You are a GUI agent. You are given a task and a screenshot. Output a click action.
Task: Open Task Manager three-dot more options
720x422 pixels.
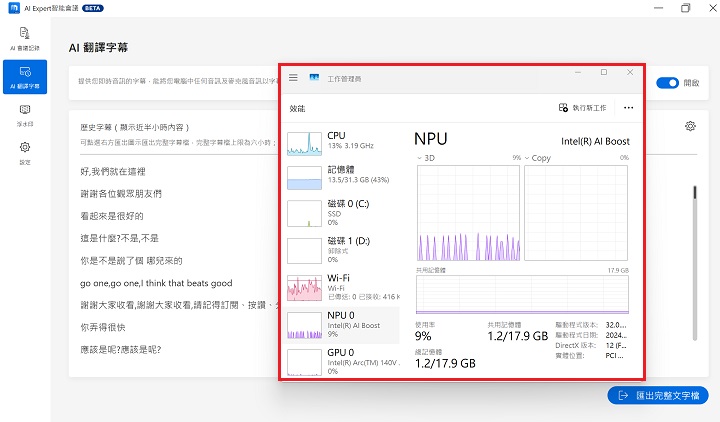click(x=628, y=108)
